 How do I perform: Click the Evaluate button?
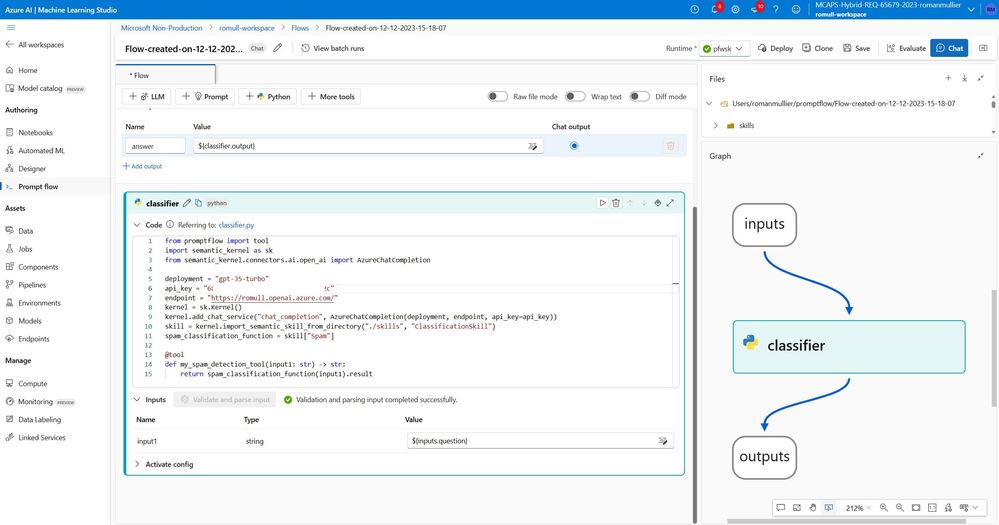pyautogui.click(x=907, y=48)
